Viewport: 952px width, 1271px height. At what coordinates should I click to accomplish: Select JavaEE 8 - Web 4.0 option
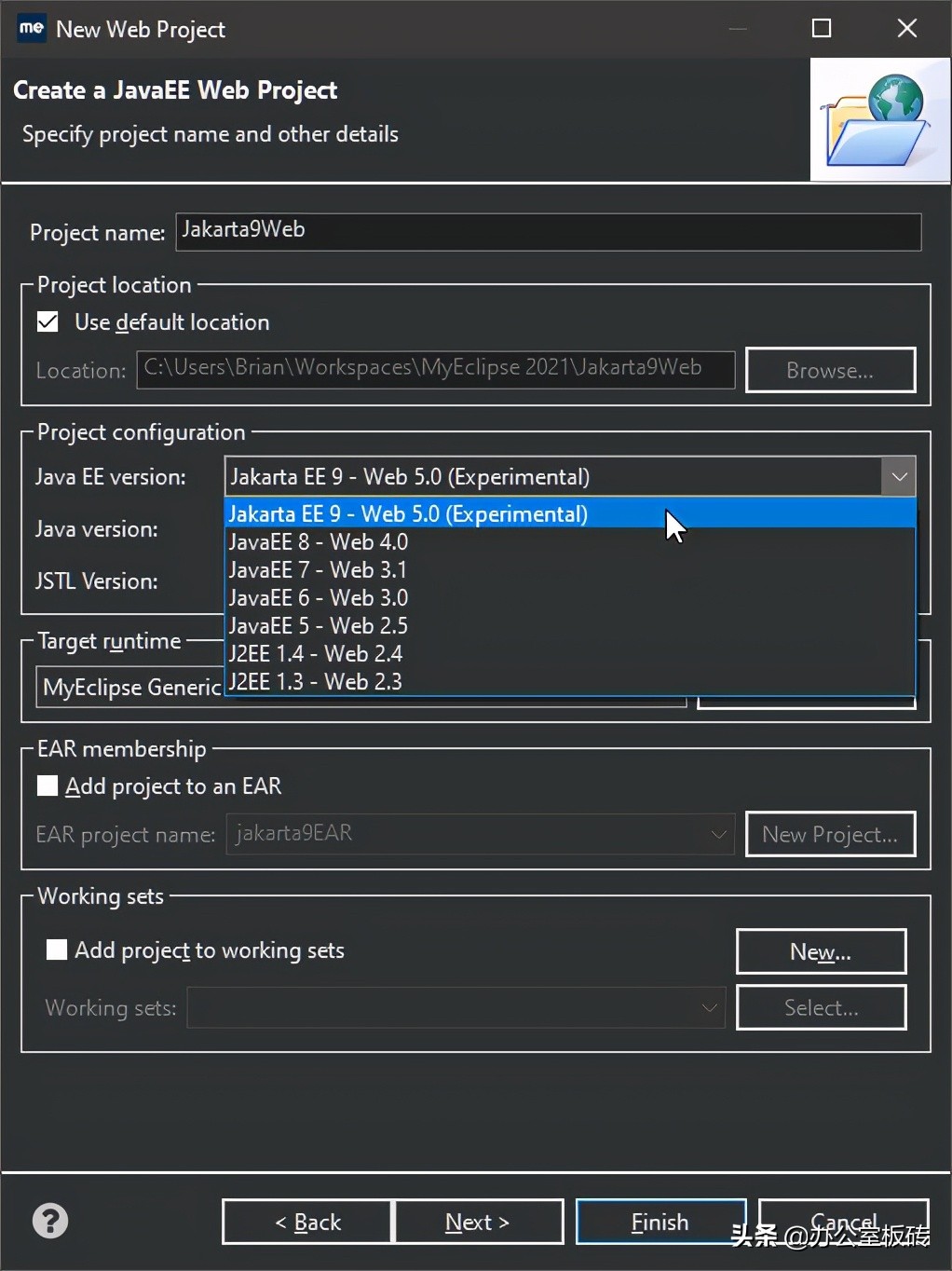tap(570, 541)
